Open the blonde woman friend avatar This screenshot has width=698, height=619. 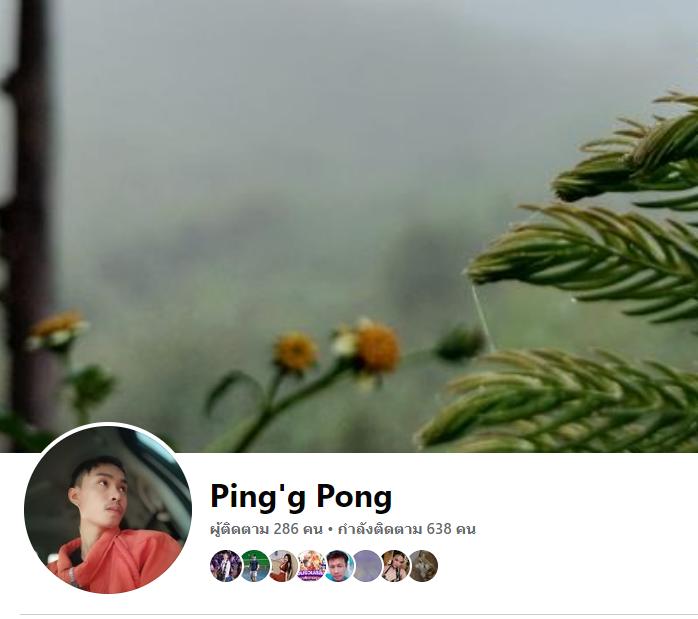coord(395,566)
